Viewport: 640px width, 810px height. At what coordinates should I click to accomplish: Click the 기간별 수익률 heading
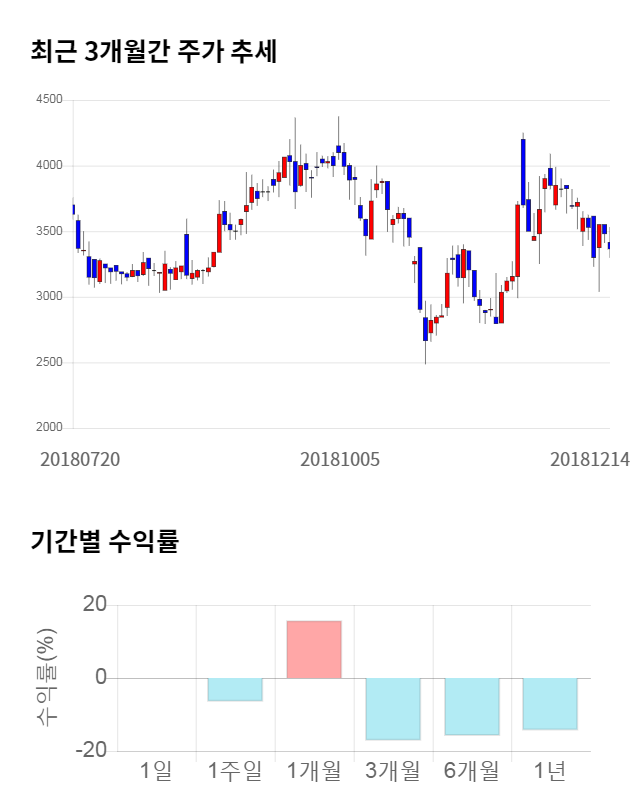click(104, 542)
